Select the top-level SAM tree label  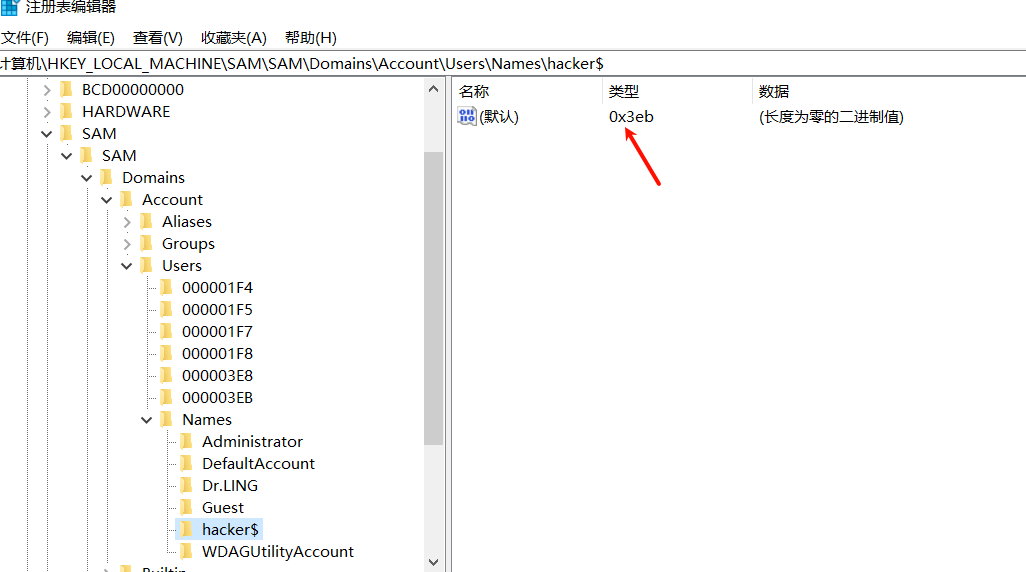pyautogui.click(x=99, y=134)
